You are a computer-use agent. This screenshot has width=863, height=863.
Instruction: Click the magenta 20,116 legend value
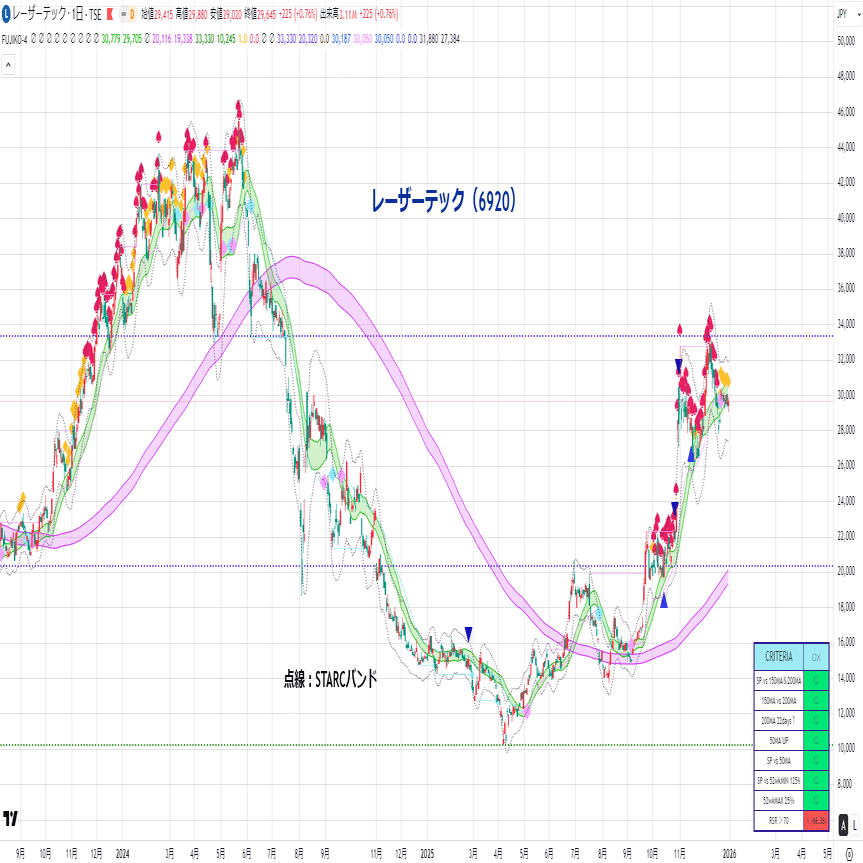[x=162, y=39]
